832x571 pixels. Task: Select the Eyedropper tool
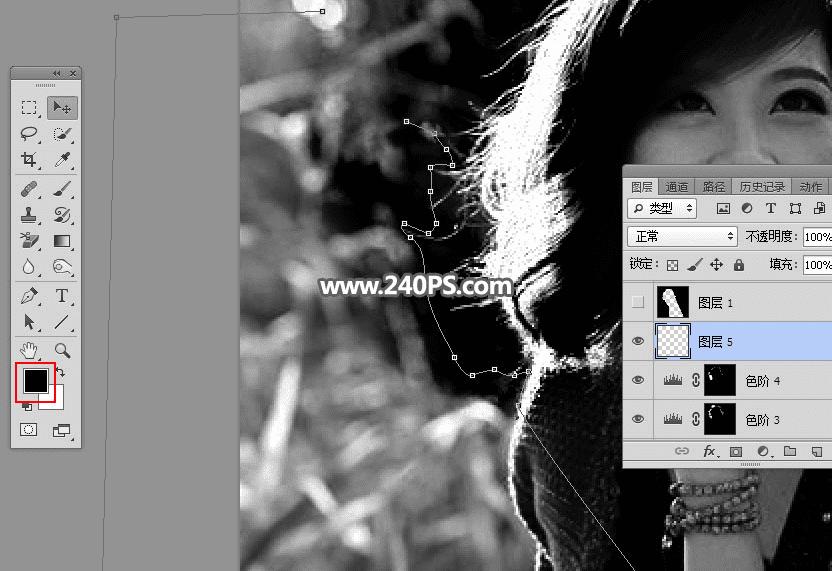(62, 159)
